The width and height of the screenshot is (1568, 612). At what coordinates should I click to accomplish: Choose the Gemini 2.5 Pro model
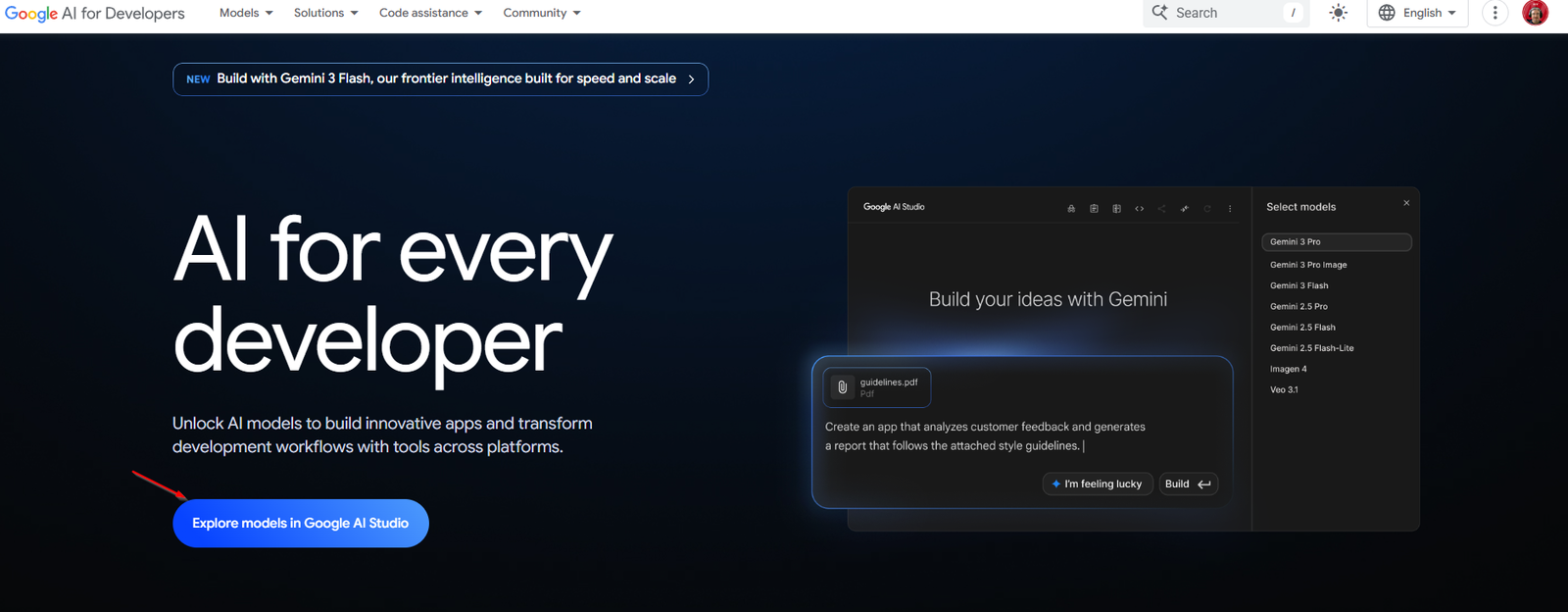[1298, 306]
